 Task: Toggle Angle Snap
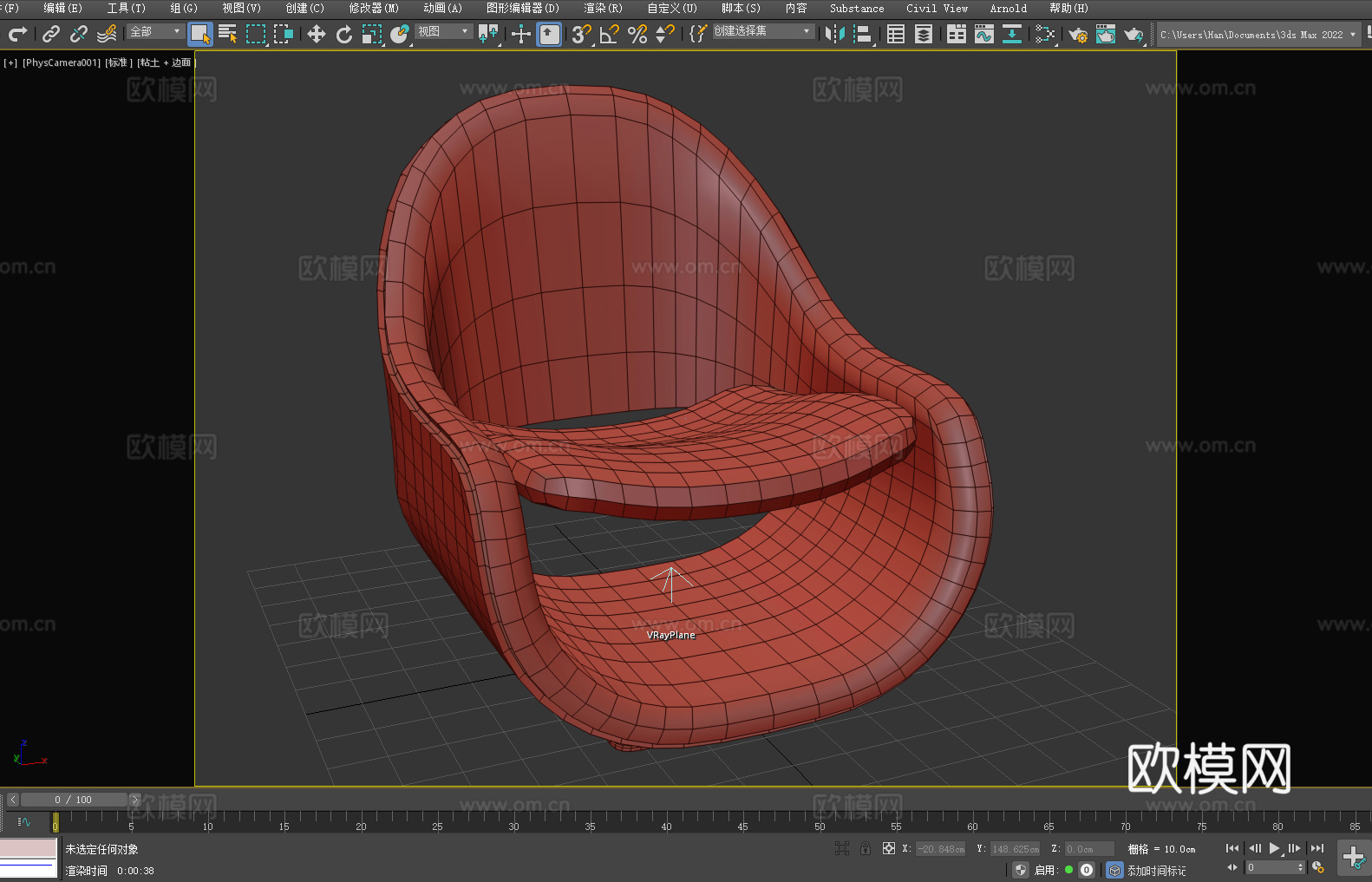pos(610,34)
